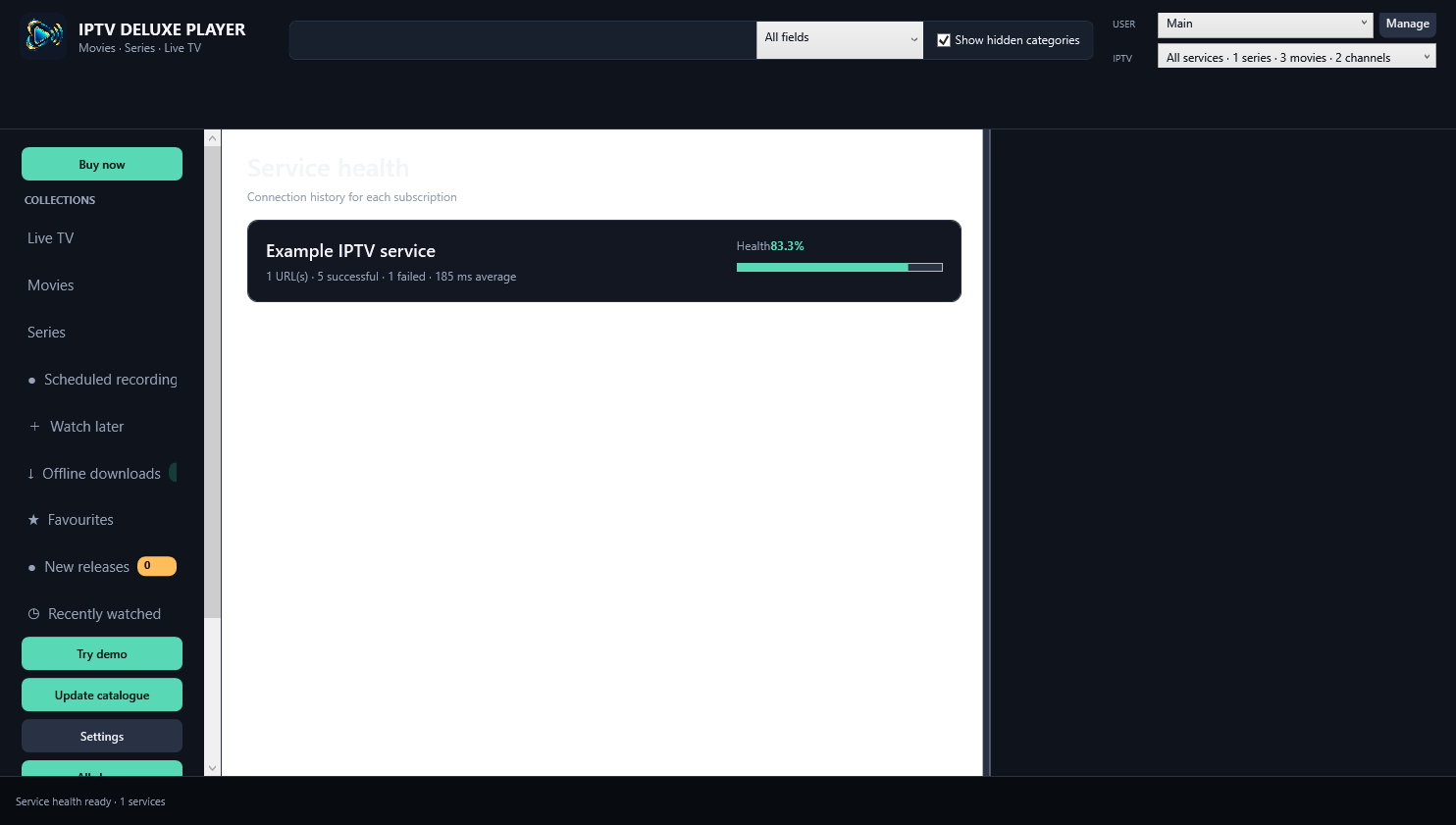The height and width of the screenshot is (825, 1456).
Task: Click the Watch later plus icon
Action: pyautogui.click(x=34, y=427)
